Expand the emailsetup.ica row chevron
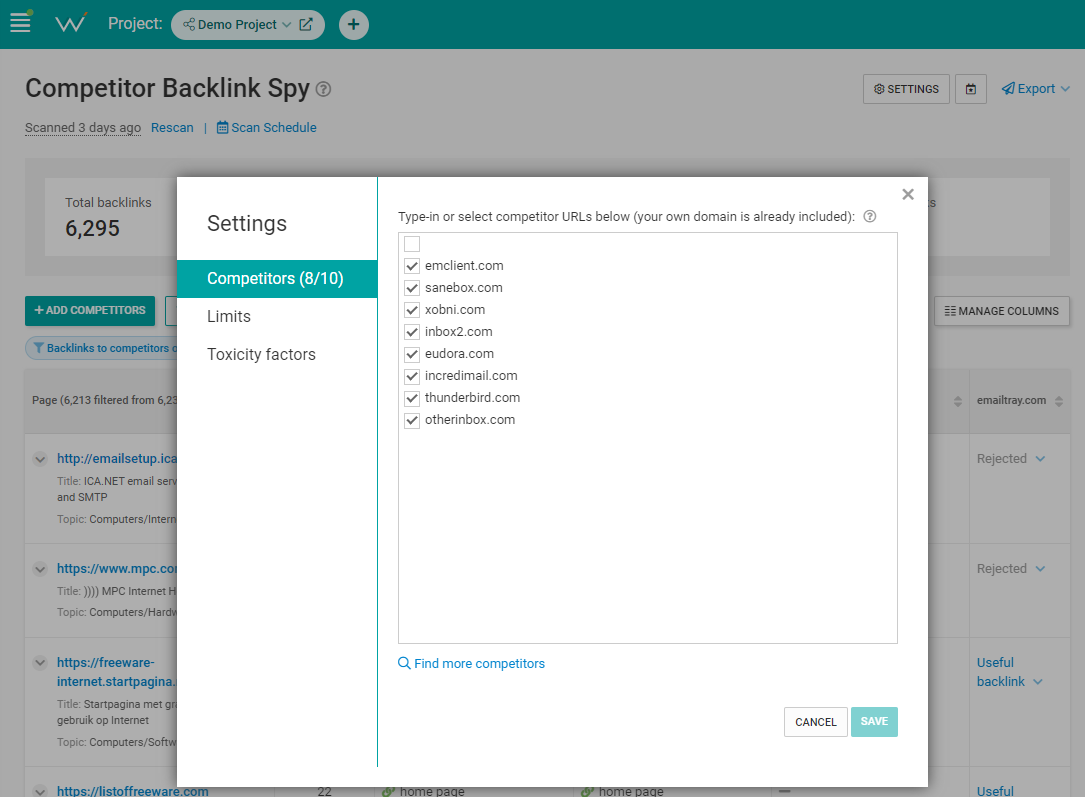This screenshot has height=797, width=1085. coord(40,459)
